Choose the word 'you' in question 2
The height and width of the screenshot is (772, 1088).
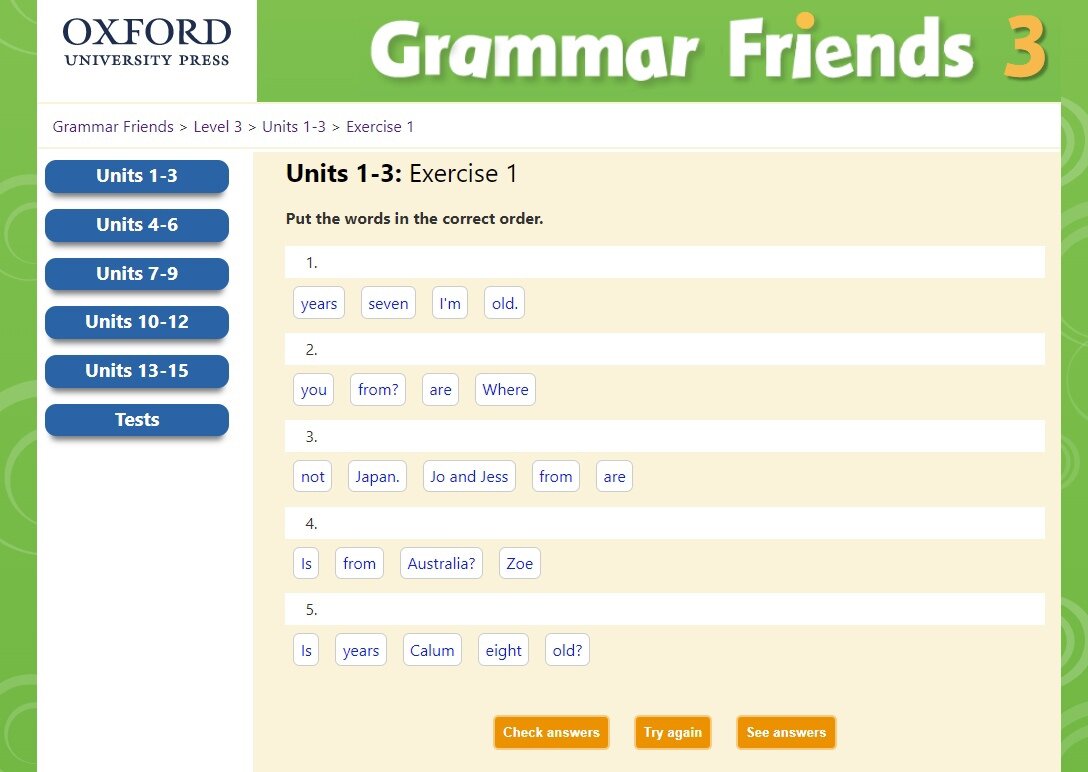(x=314, y=390)
